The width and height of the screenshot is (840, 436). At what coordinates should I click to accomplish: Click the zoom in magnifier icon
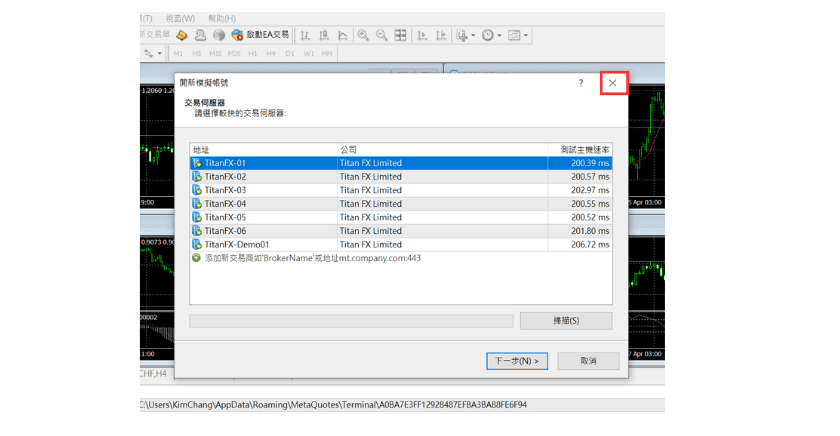point(364,35)
